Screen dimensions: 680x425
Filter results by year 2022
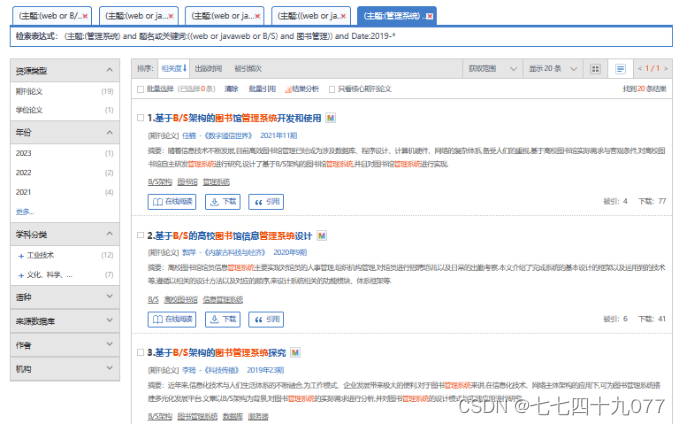[x=23, y=173]
